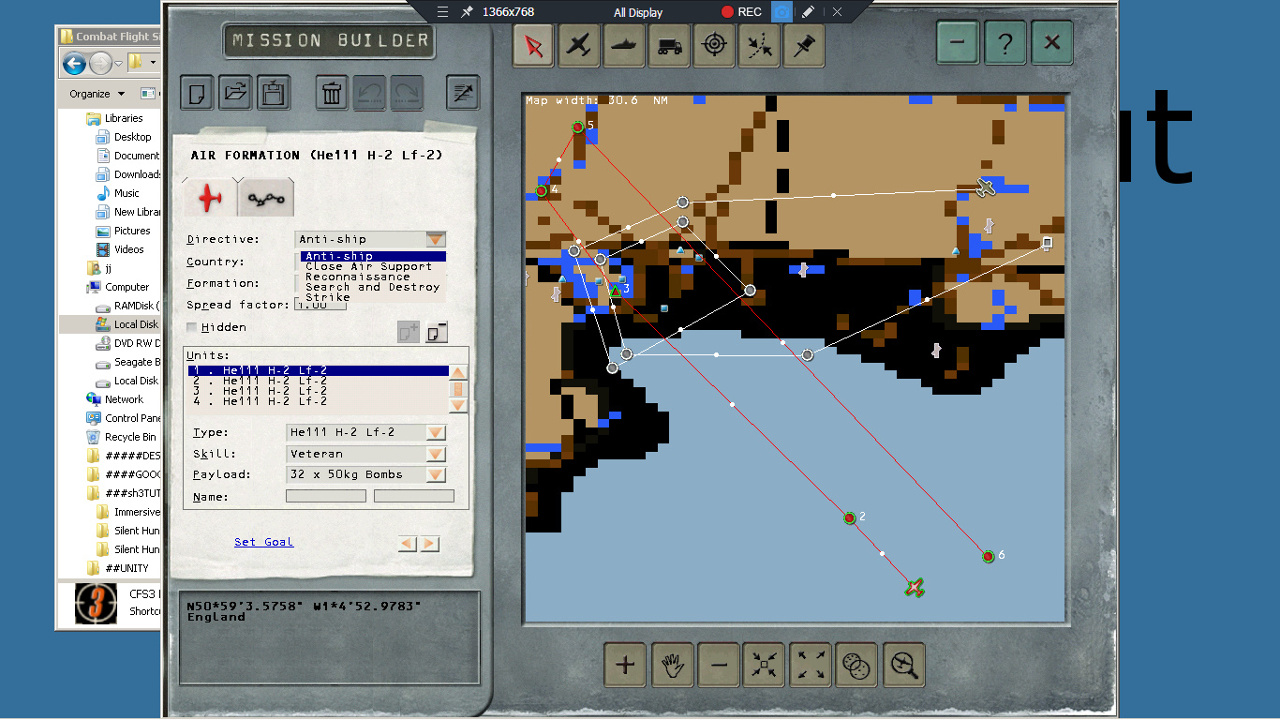The image size is (1280, 720).
Task: Select the route arrows tool
Action: (759, 45)
